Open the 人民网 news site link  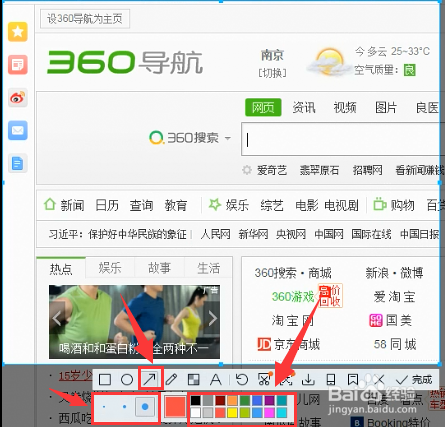(215, 234)
